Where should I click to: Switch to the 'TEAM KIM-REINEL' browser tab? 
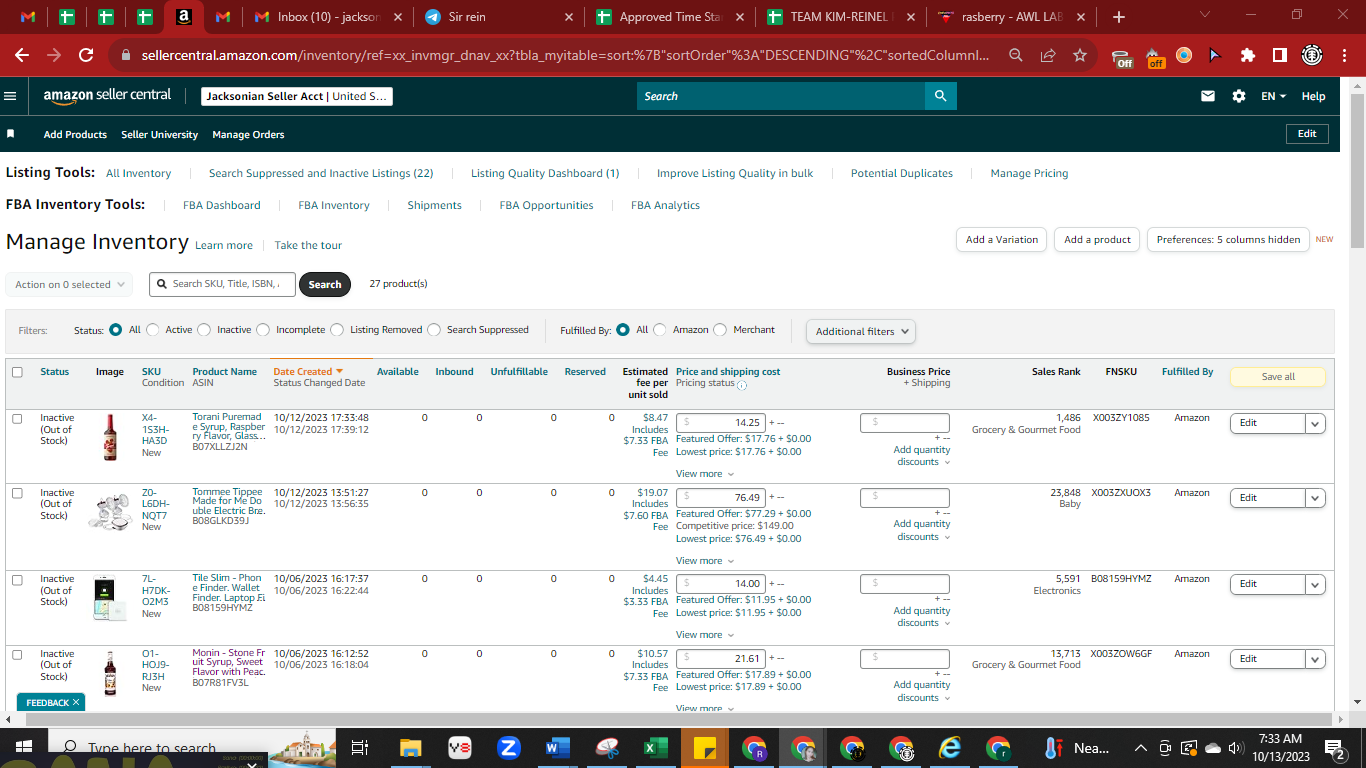coord(840,17)
